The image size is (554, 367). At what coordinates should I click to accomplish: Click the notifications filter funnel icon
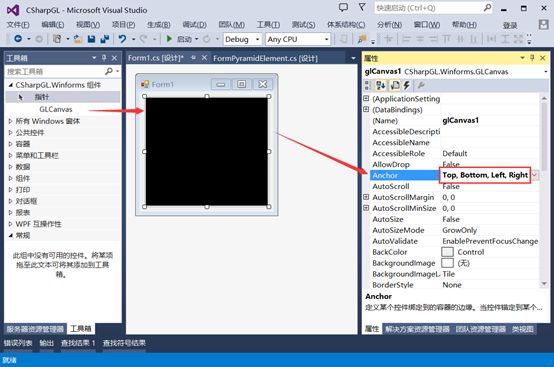coord(362,7)
